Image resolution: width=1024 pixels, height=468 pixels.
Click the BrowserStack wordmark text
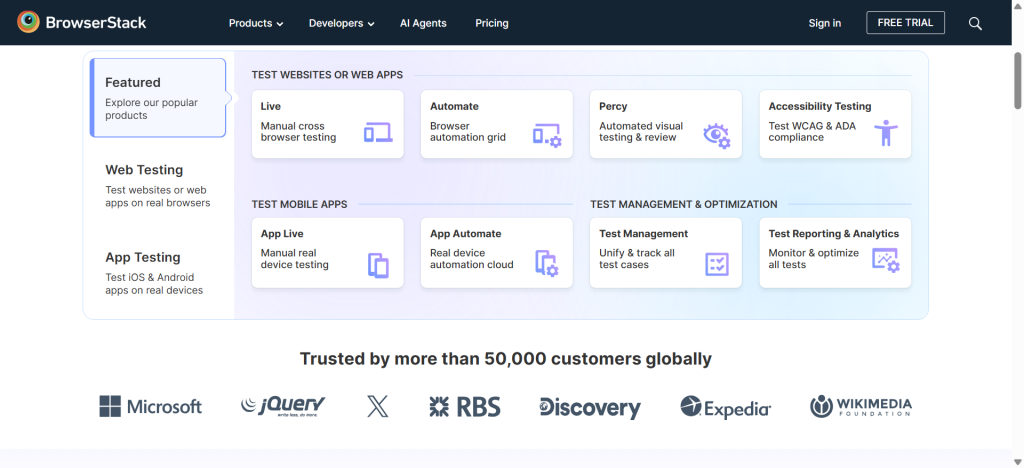point(96,23)
